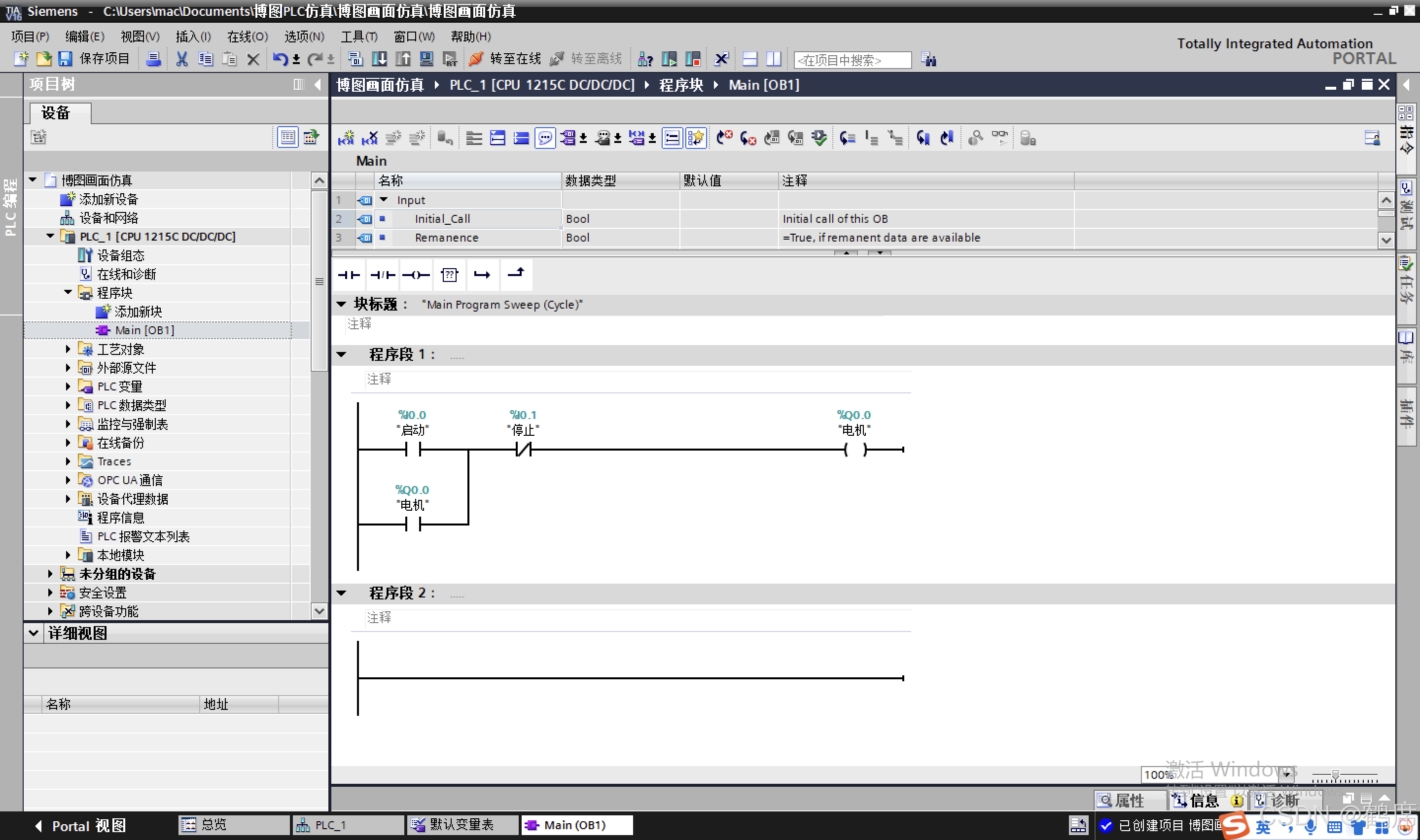Insert a normally open contact
Screen dimensions: 1420x840
349,275
